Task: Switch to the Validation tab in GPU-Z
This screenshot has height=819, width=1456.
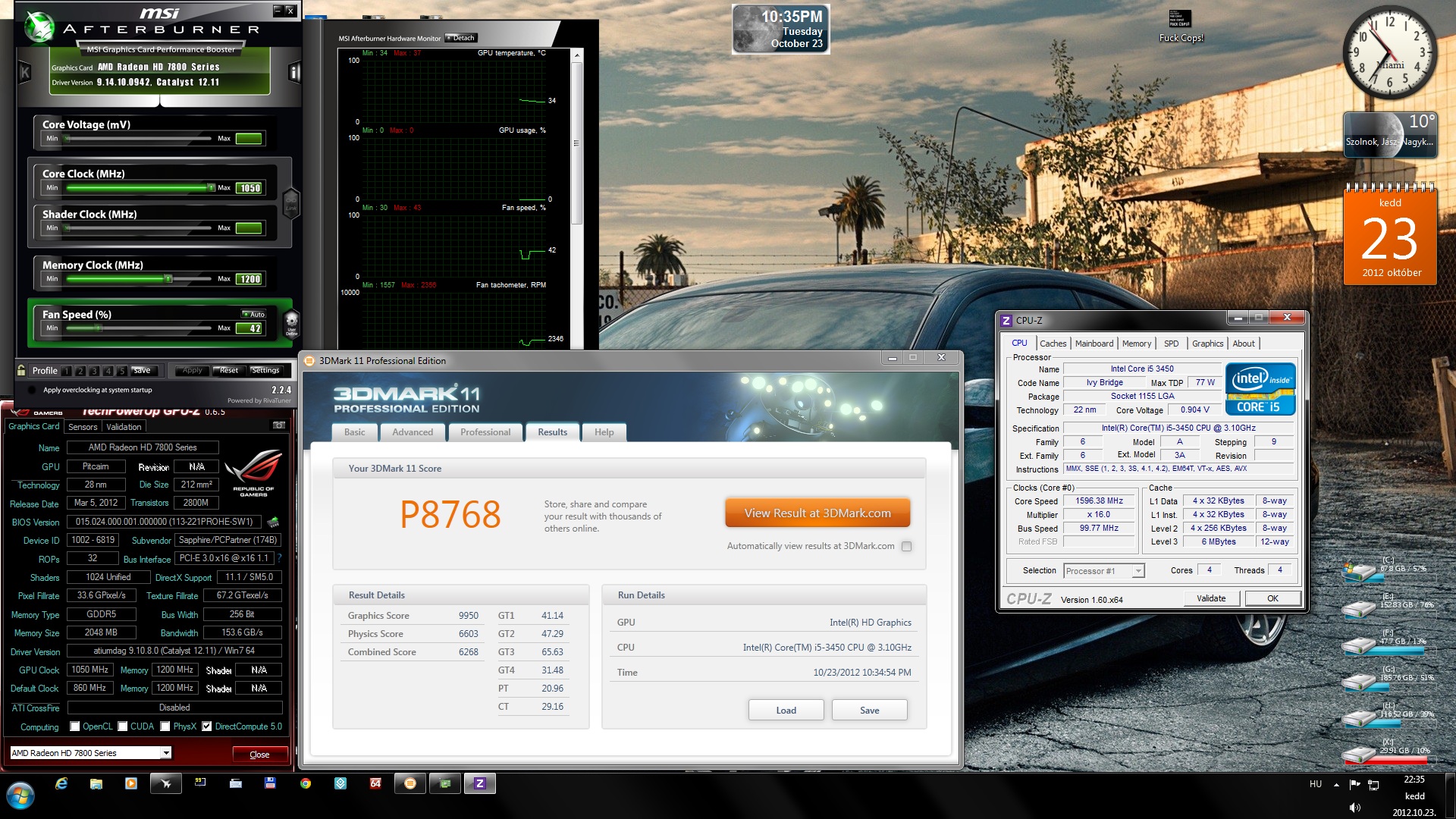Action: tap(124, 427)
